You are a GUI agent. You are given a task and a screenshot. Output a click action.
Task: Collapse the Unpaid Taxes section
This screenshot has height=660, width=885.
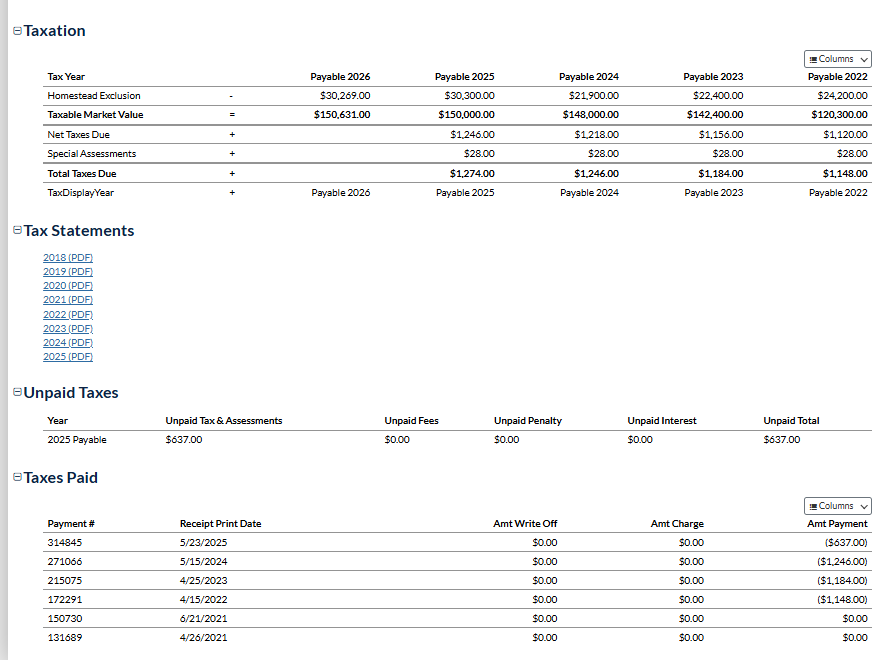17,393
